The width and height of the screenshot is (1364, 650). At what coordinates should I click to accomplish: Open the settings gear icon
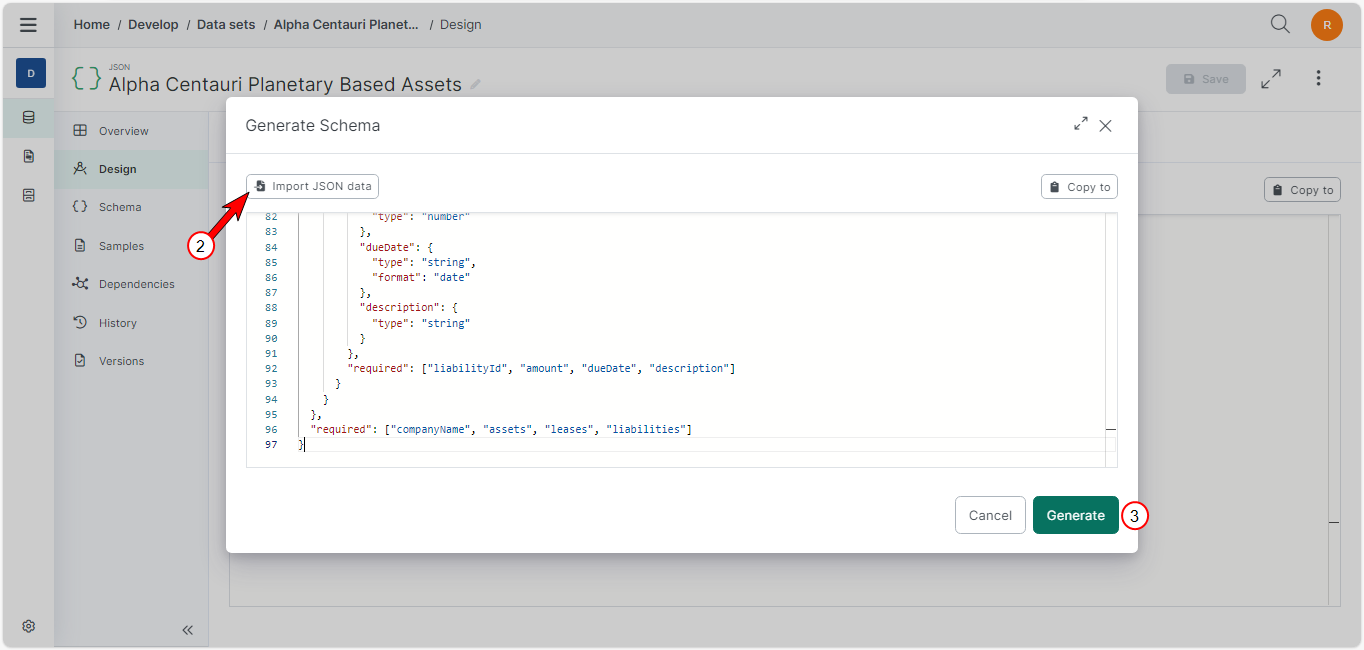[x=29, y=626]
